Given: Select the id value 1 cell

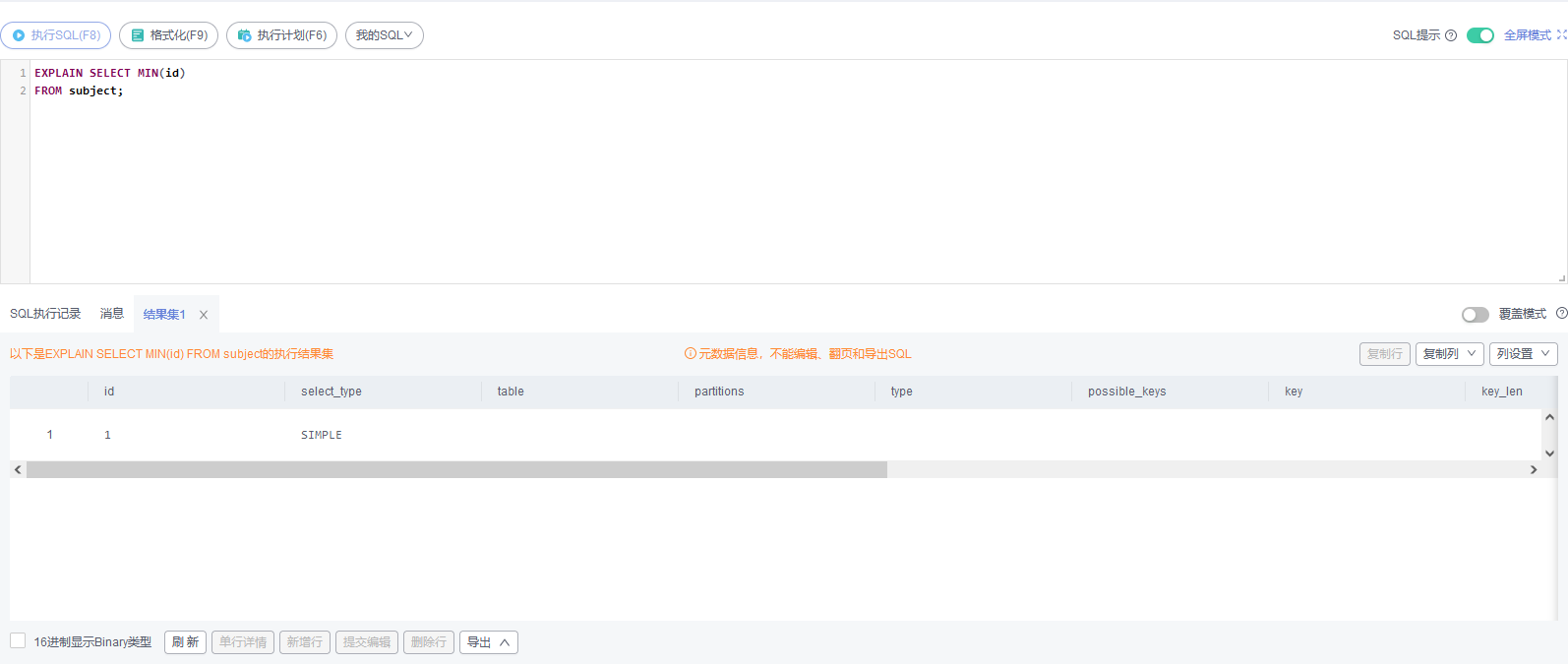Looking at the screenshot, I should 187,435.
